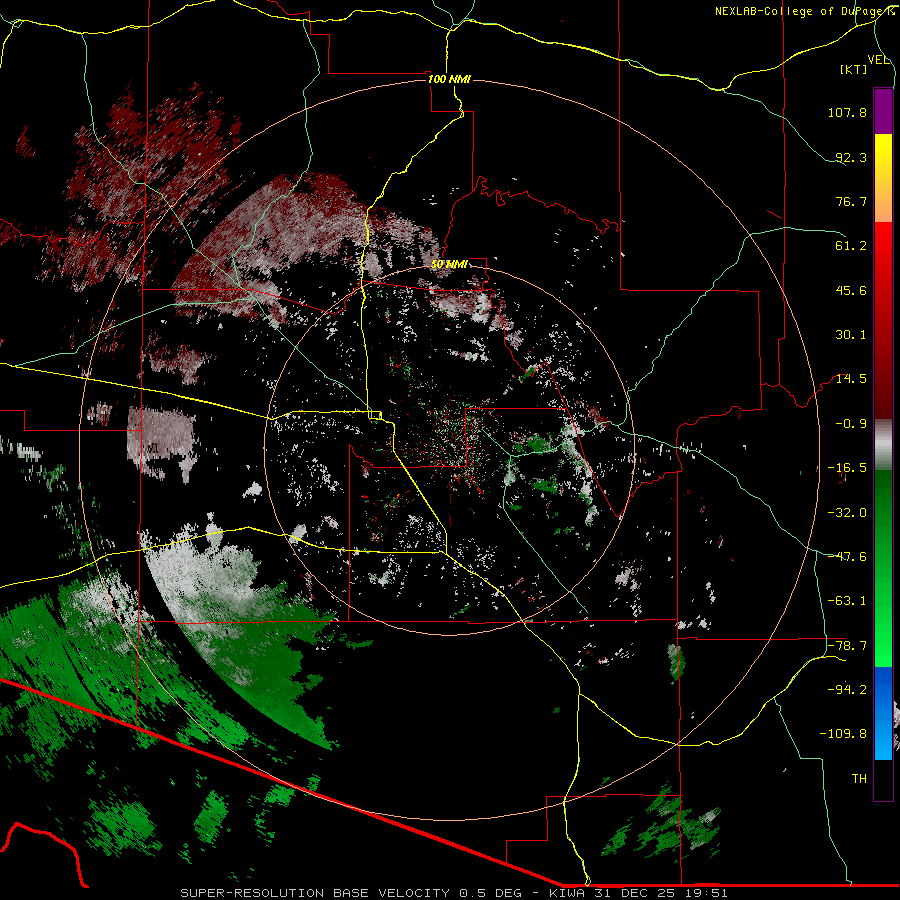Screen dimensions: 900x900
Task: Pick the blue segment of velocity color bar
Action: [x=883, y=713]
